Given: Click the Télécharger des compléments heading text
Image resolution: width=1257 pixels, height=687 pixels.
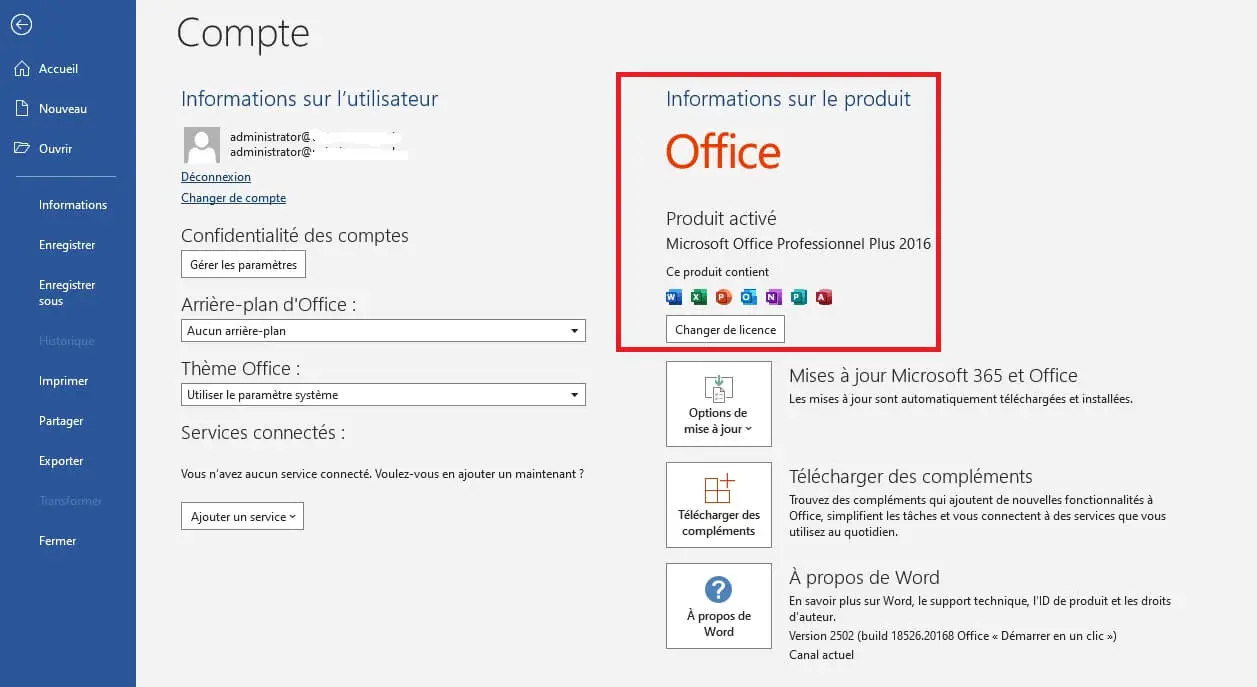Looking at the screenshot, I should [910, 477].
